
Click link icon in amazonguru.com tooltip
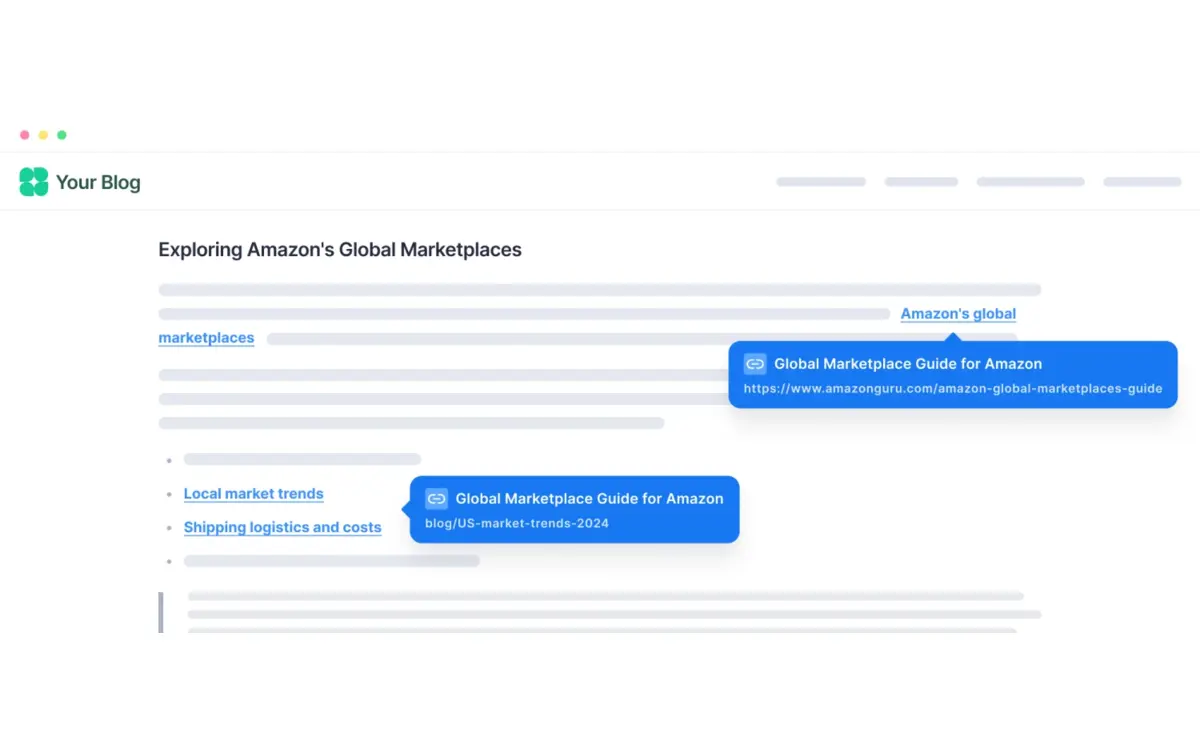click(755, 364)
